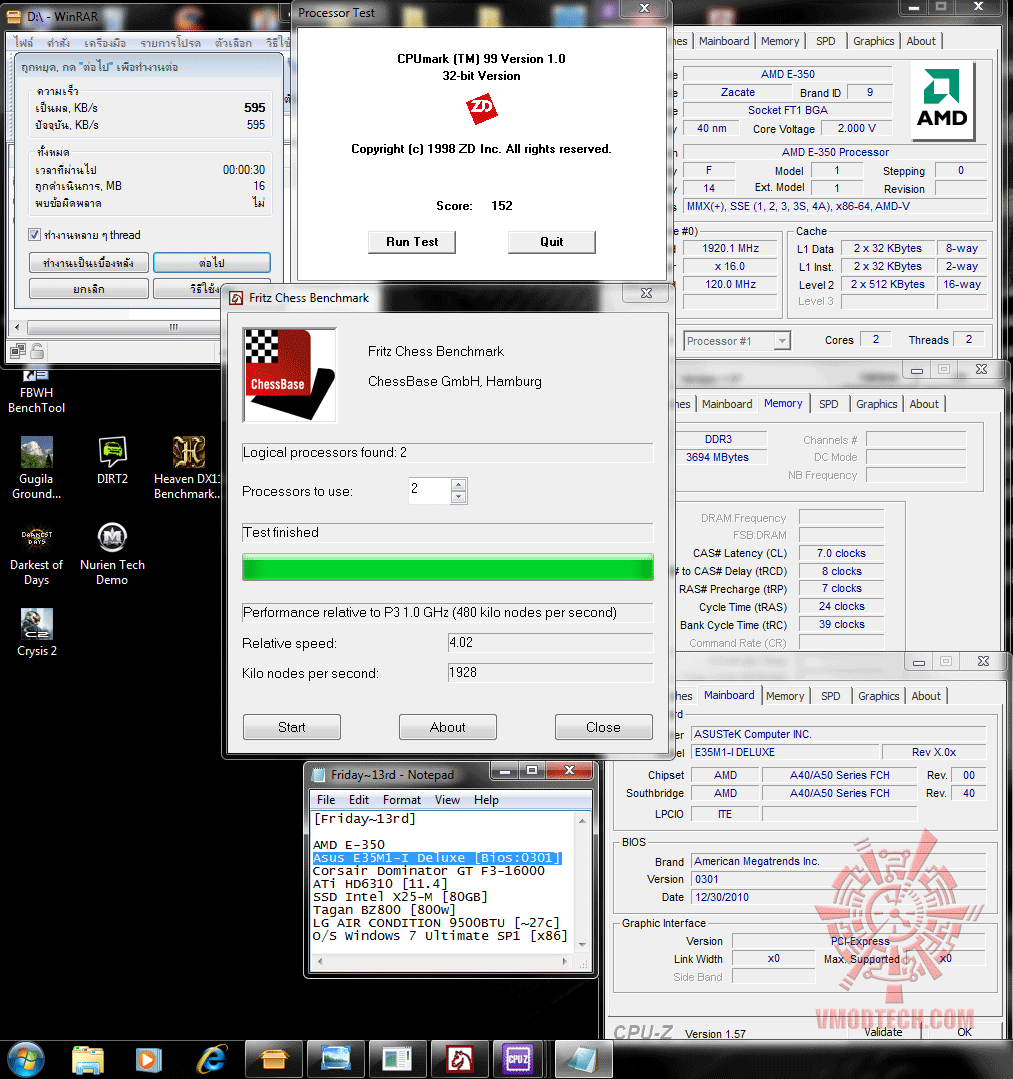Click Score 152 in Processor Test
Image resolution: width=1013 pixels, height=1079 pixels.
pos(474,206)
